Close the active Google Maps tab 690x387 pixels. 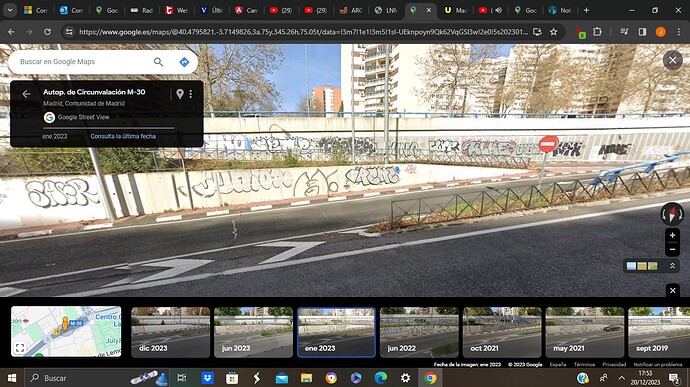pos(429,10)
